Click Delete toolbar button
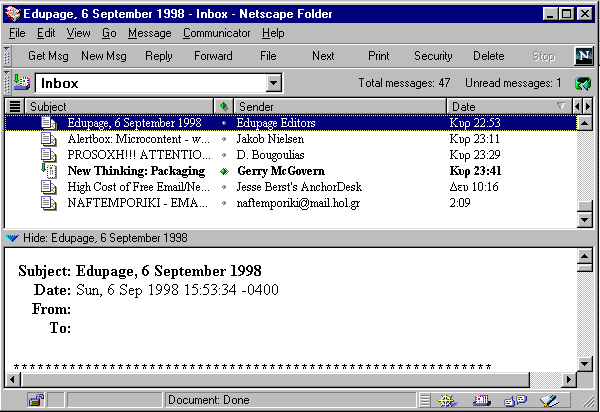Screen dimensions: 600x412 (489, 56)
